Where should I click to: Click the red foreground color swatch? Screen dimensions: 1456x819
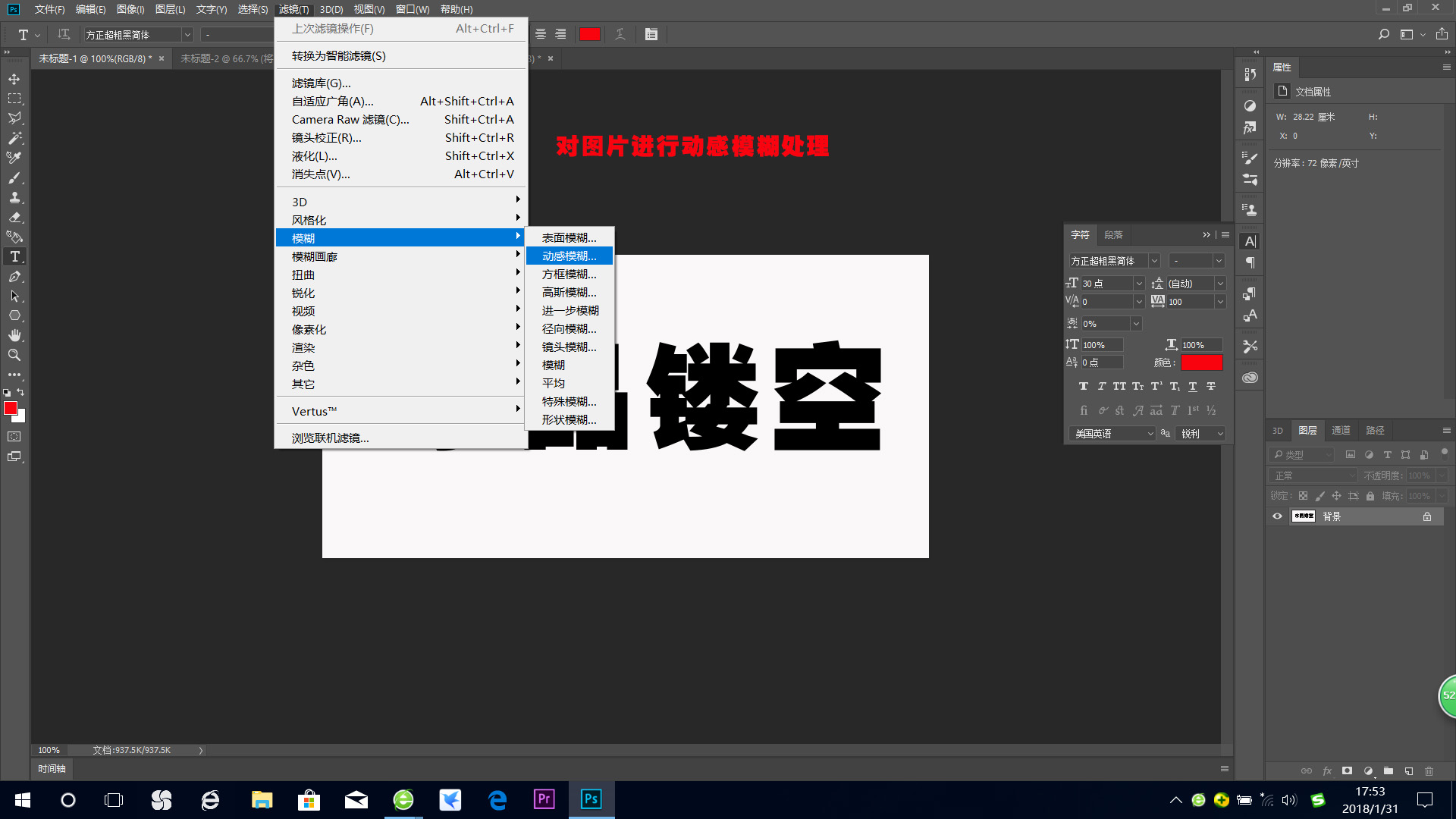click(11, 409)
